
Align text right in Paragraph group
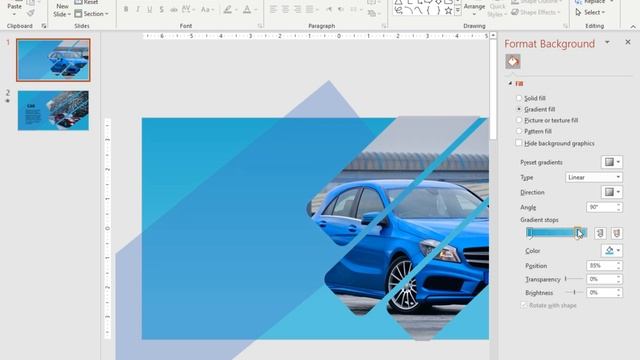pyautogui.click(x=298, y=9)
